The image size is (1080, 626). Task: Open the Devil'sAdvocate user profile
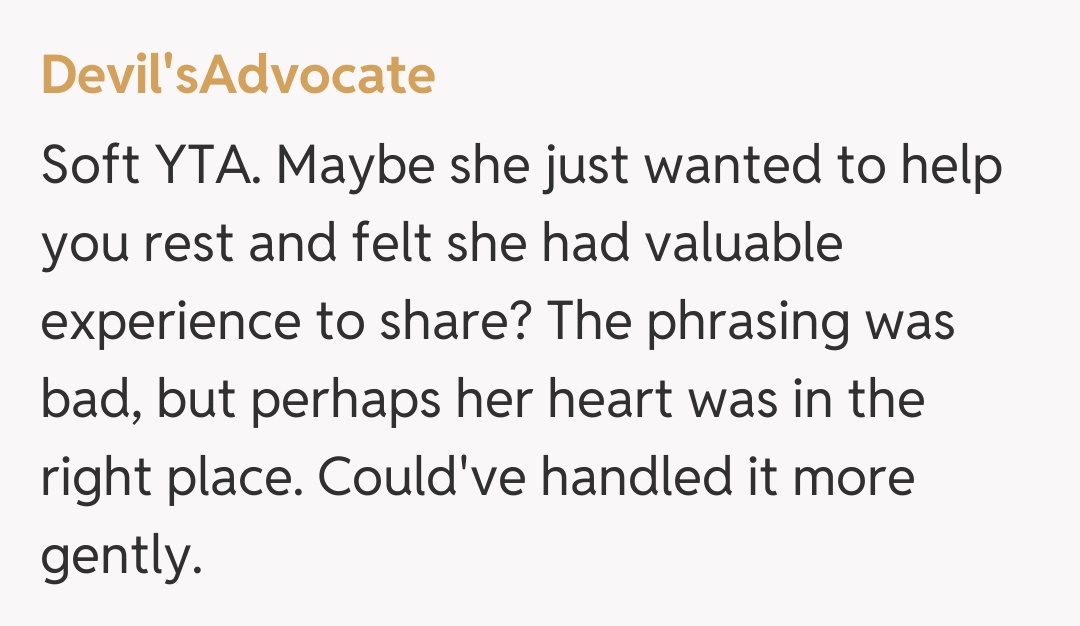[x=238, y=76]
